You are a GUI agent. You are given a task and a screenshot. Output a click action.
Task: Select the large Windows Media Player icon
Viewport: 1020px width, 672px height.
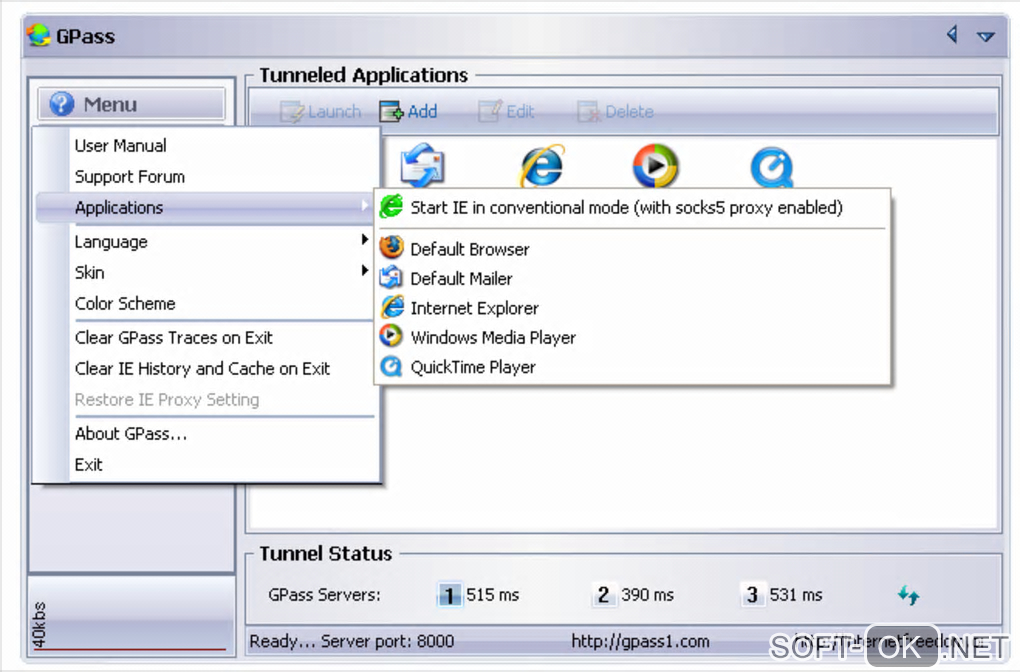pyautogui.click(x=656, y=165)
